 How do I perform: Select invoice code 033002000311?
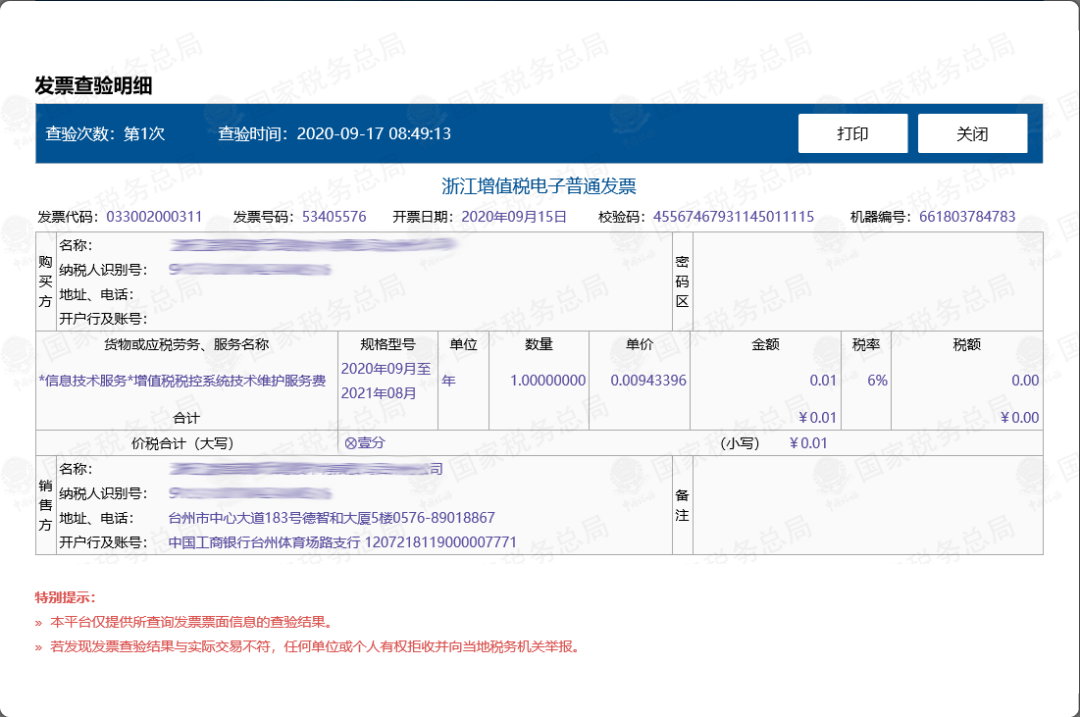(154, 217)
